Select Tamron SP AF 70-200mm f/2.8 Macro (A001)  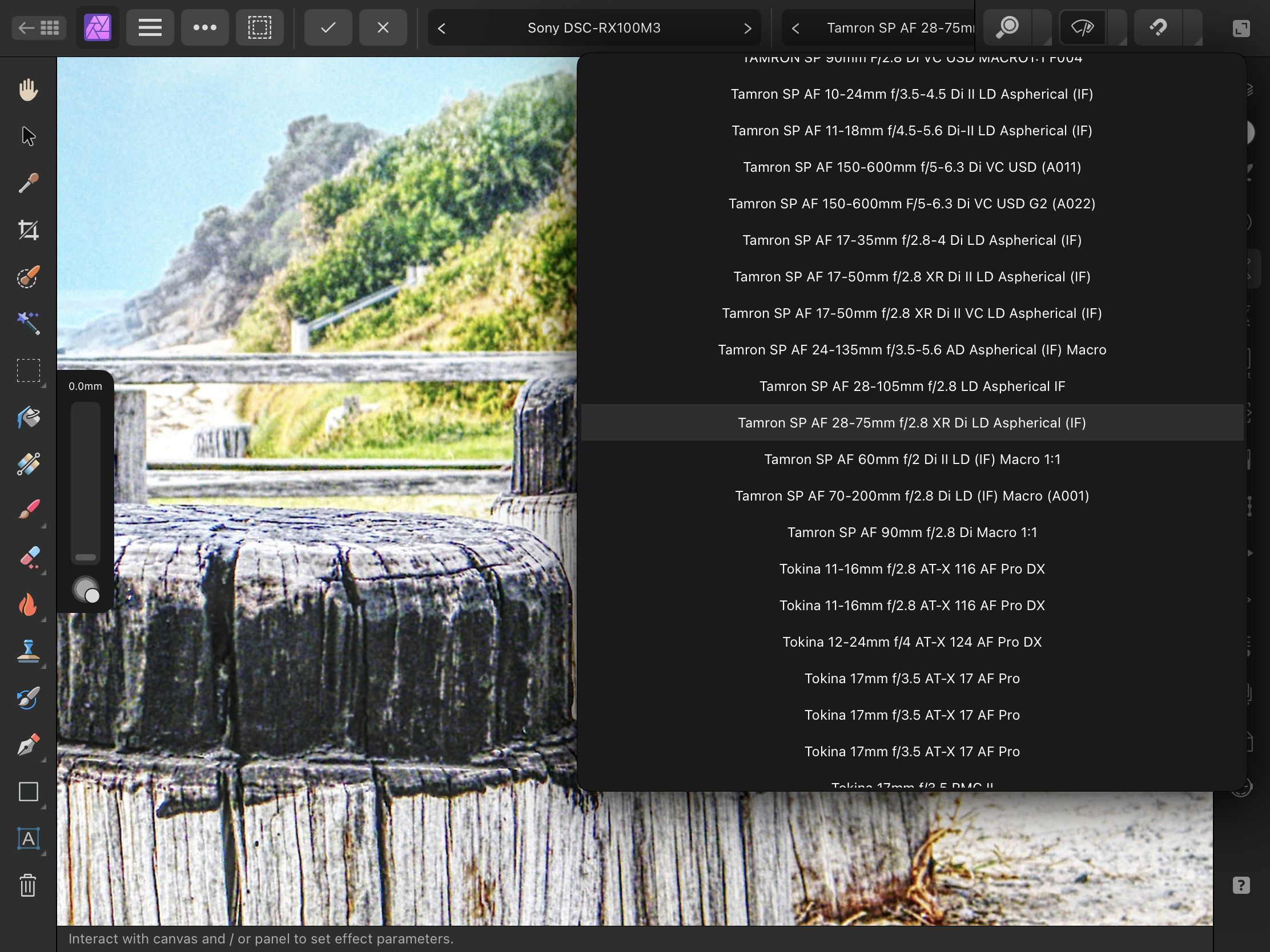click(x=912, y=496)
